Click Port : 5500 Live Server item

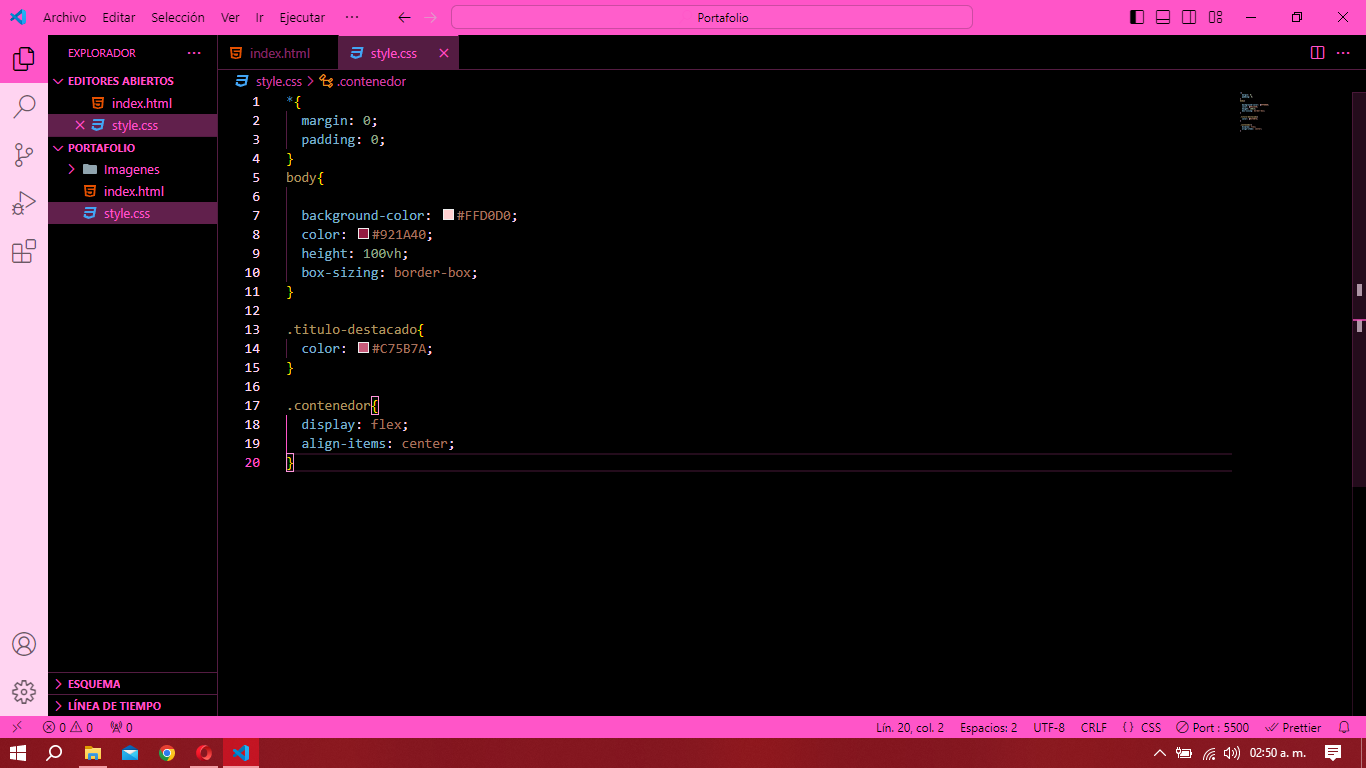tap(1212, 727)
